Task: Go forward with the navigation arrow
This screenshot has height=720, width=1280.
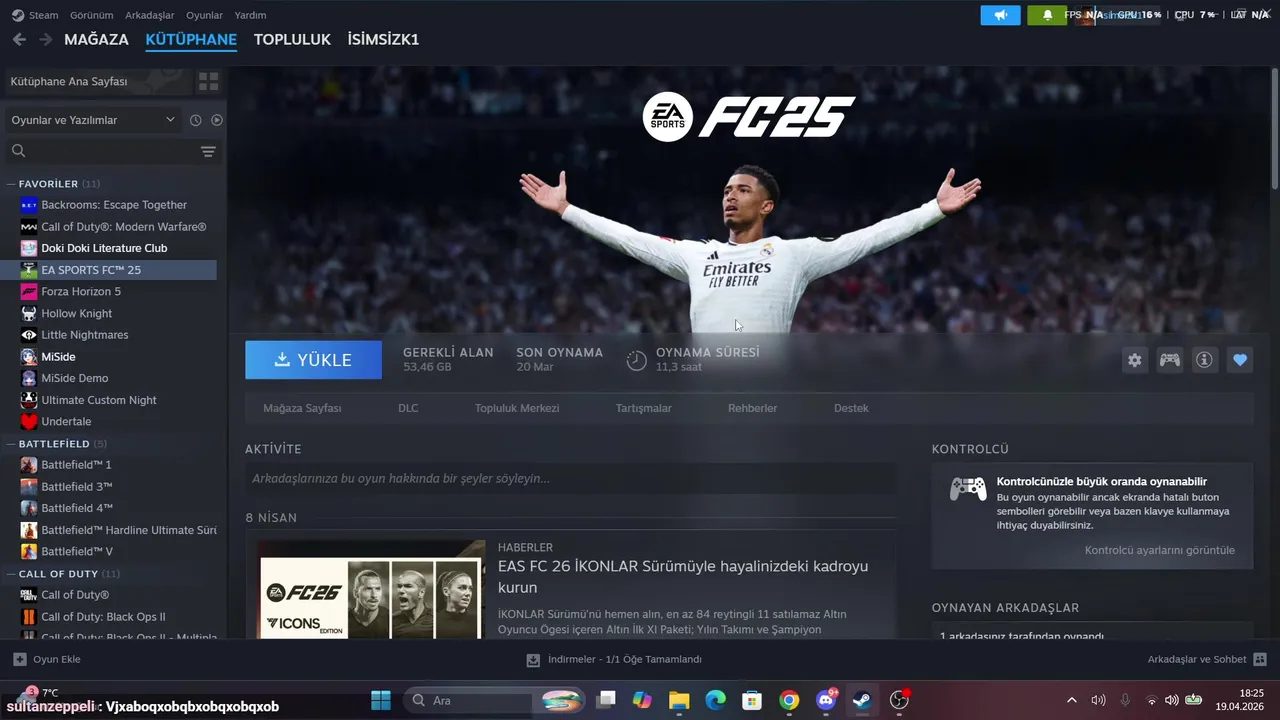Action: pyautogui.click(x=45, y=39)
